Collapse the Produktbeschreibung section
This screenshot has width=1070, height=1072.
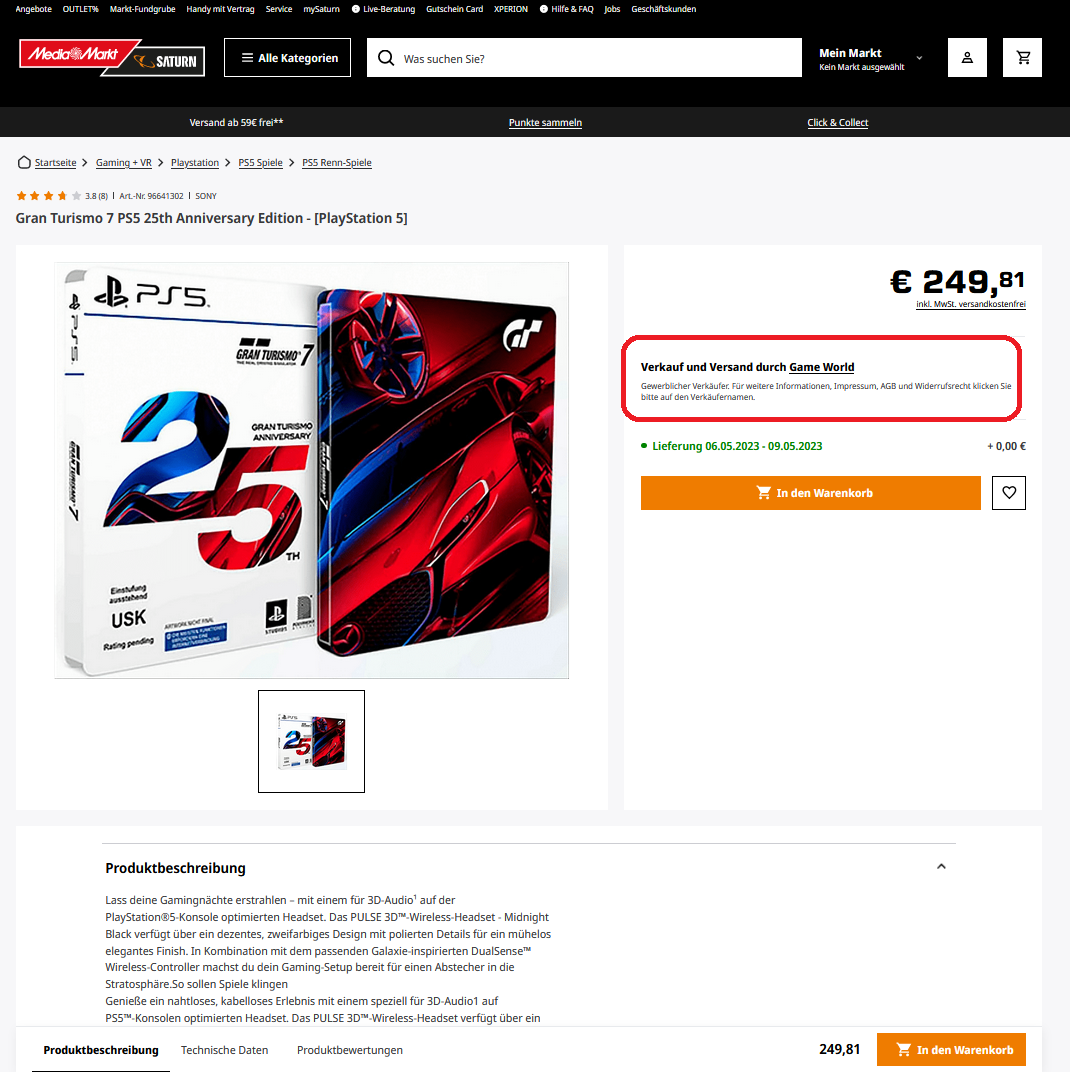[x=941, y=866]
